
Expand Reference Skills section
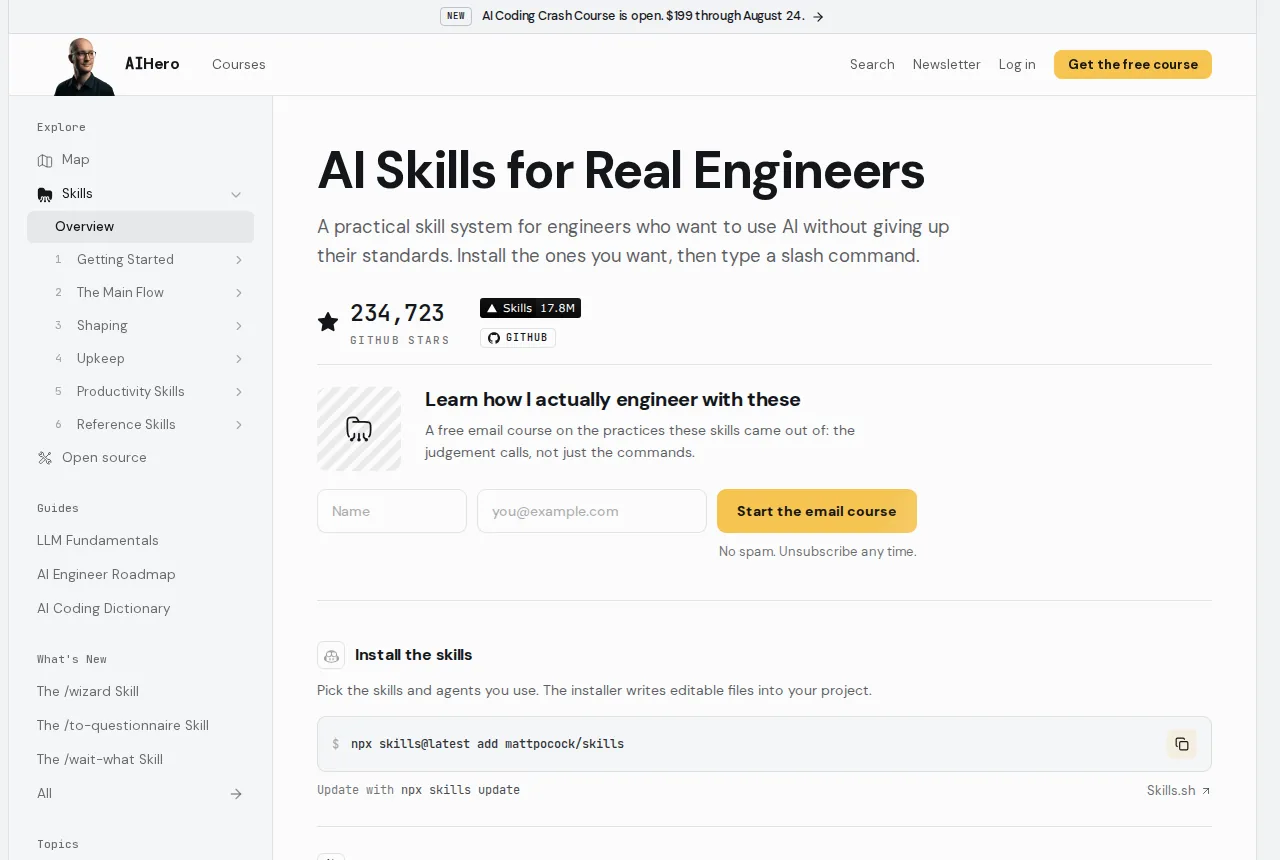(x=239, y=425)
